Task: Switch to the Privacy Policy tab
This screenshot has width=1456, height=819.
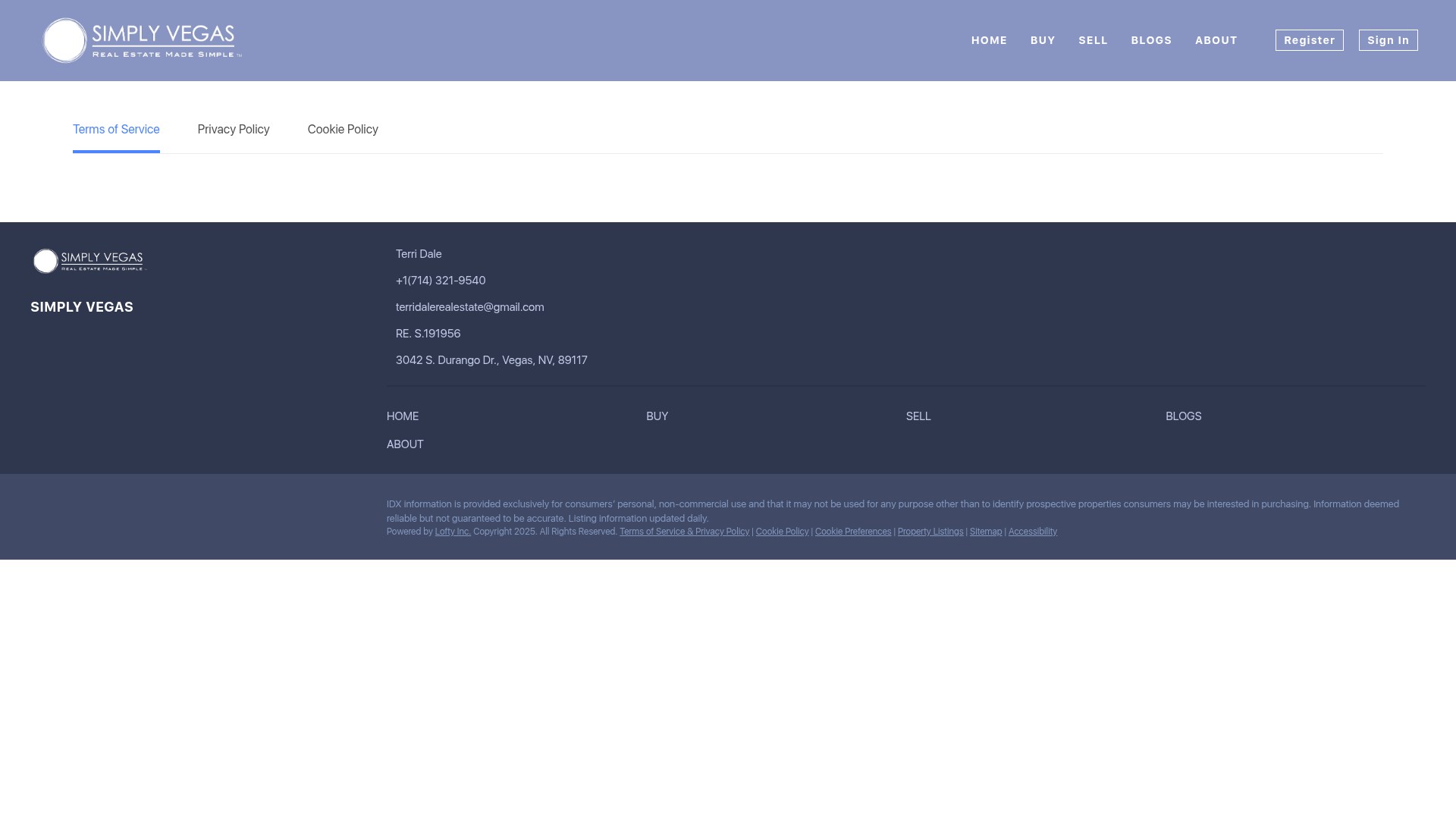Action: pyautogui.click(x=234, y=130)
